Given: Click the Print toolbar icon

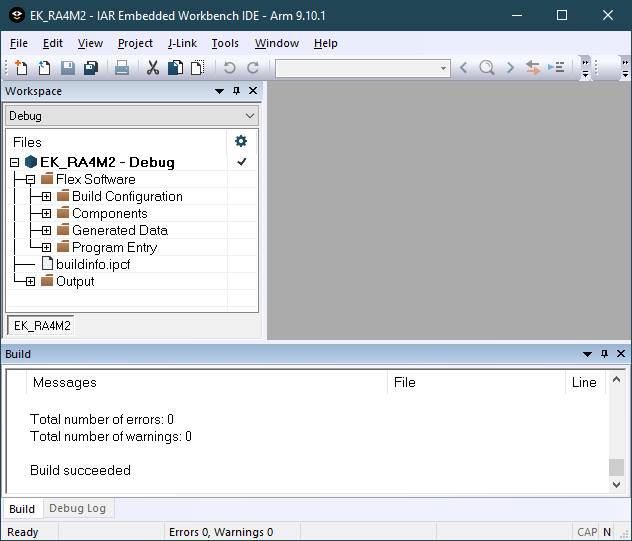Looking at the screenshot, I should pyautogui.click(x=122, y=68).
